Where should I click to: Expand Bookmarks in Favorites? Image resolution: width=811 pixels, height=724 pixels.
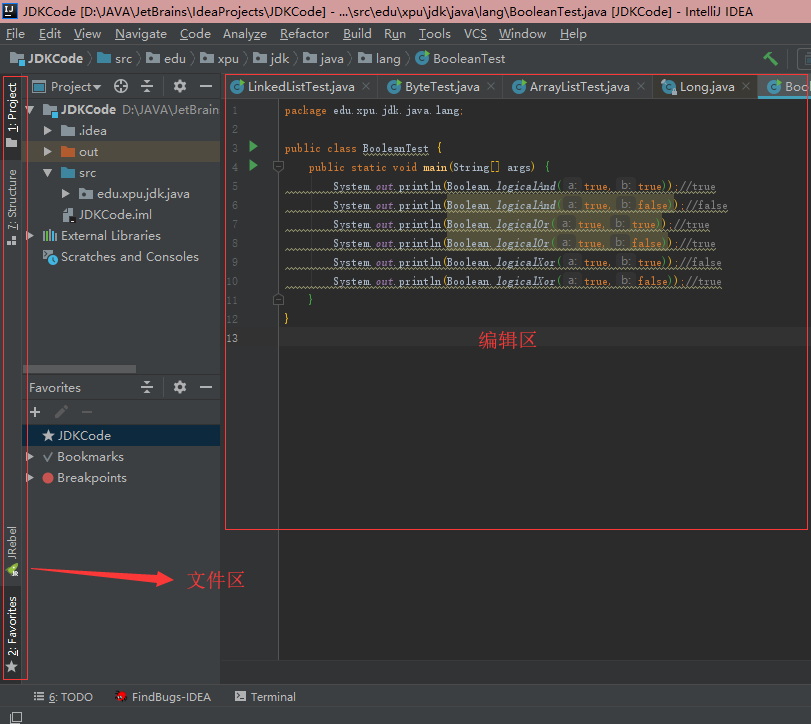pyautogui.click(x=30, y=457)
